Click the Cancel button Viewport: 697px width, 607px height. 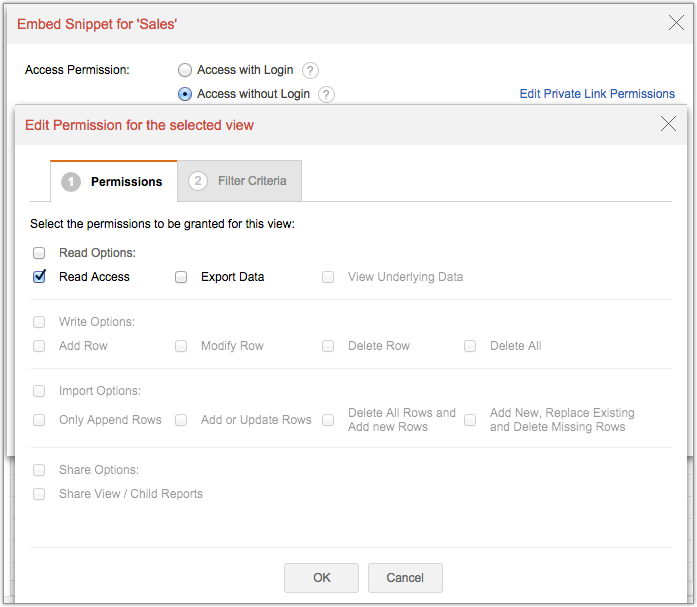point(405,577)
